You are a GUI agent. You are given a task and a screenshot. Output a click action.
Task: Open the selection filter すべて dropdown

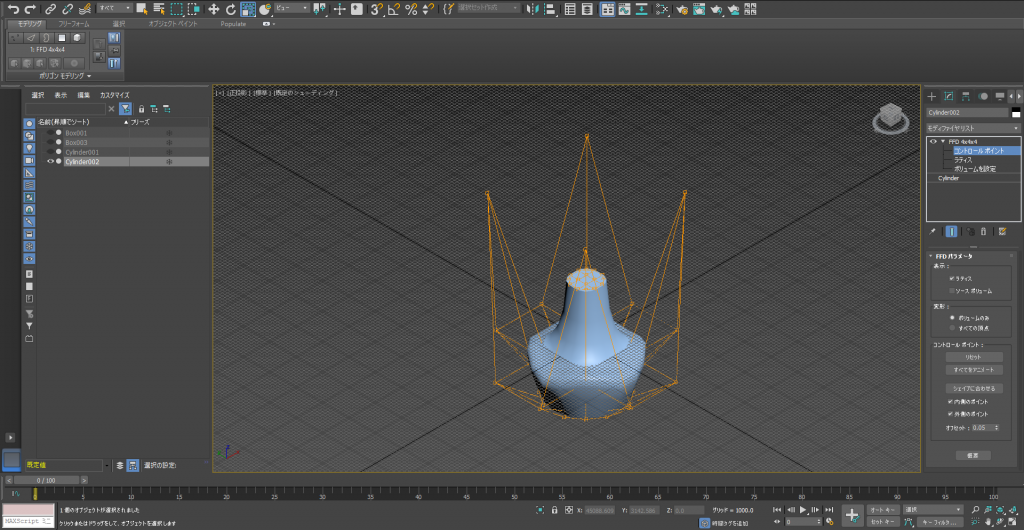pos(114,8)
